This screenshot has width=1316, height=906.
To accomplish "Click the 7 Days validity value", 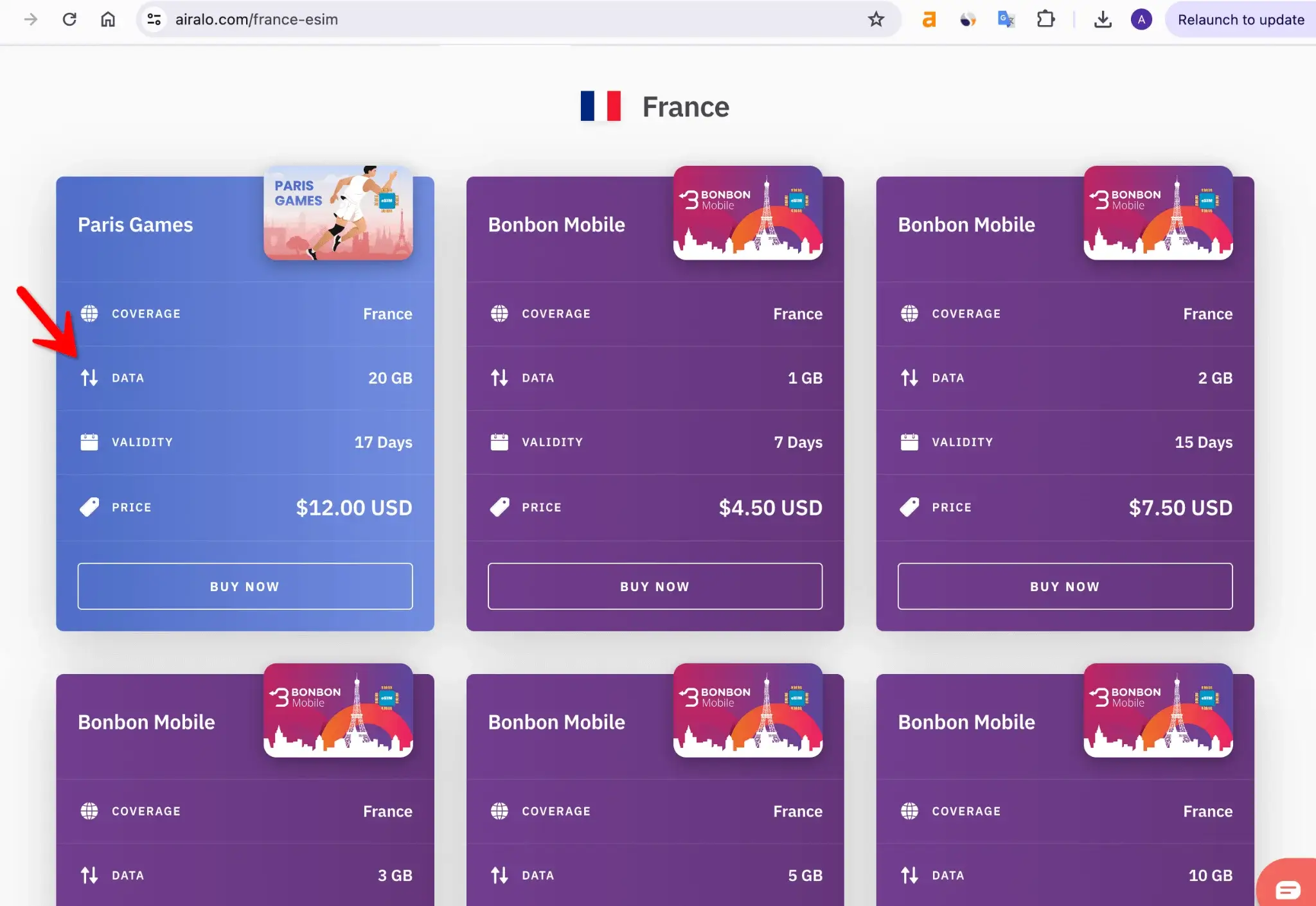I will coord(798,442).
